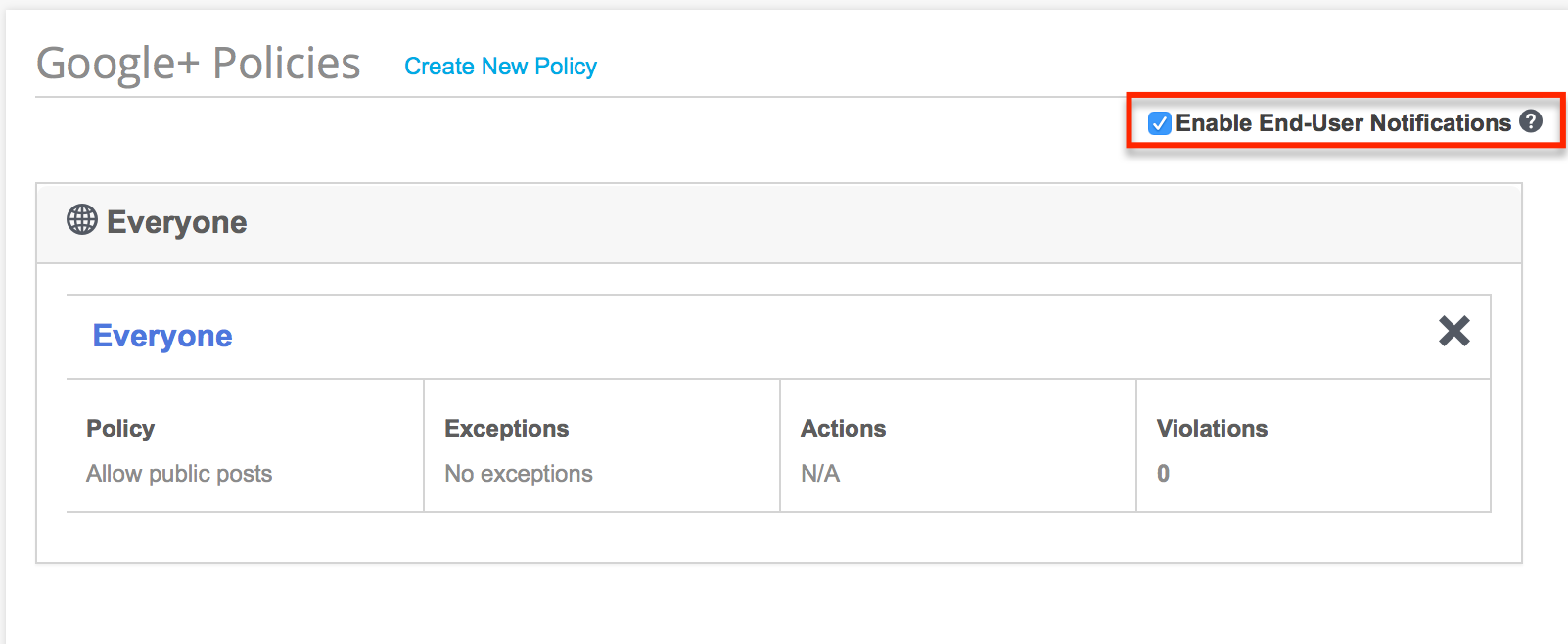Viewport: 1568px width, 644px height.
Task: Open the blue Everyone policy link
Action: coord(162,336)
